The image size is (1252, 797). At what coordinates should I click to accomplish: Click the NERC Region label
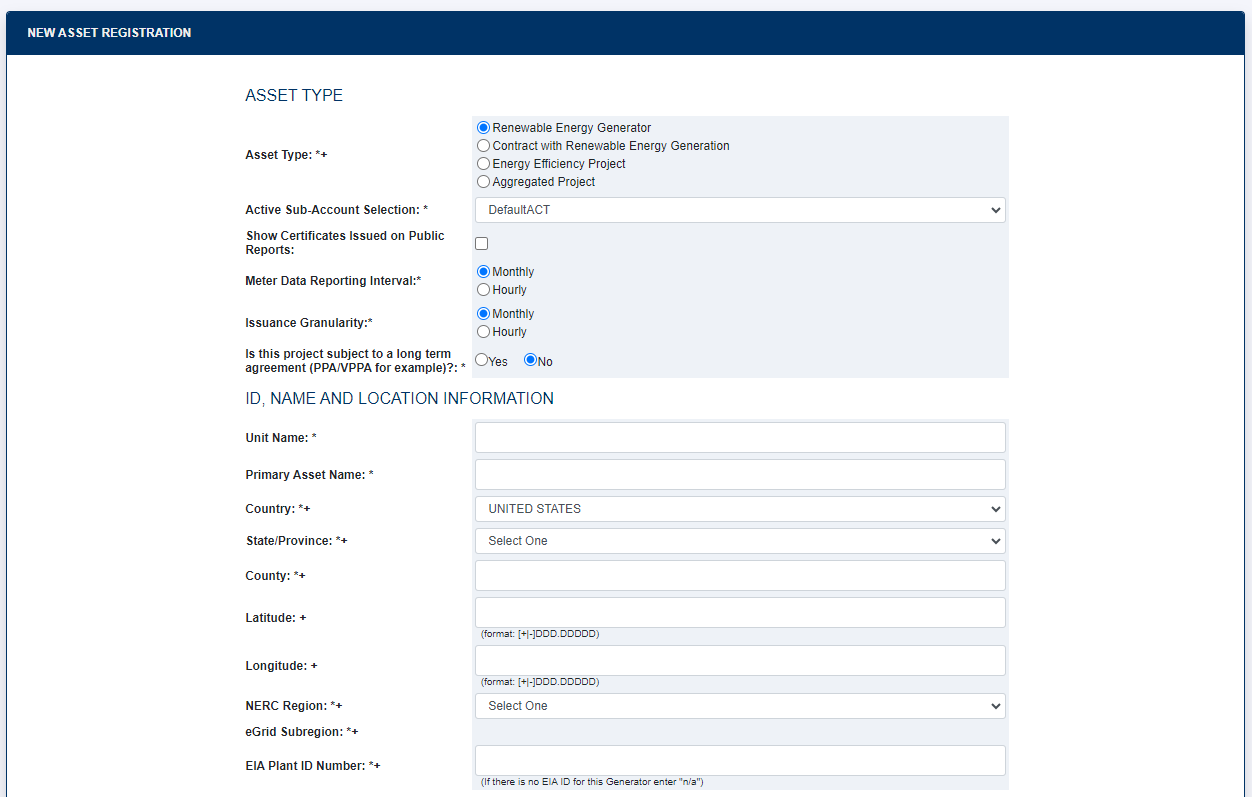point(294,706)
